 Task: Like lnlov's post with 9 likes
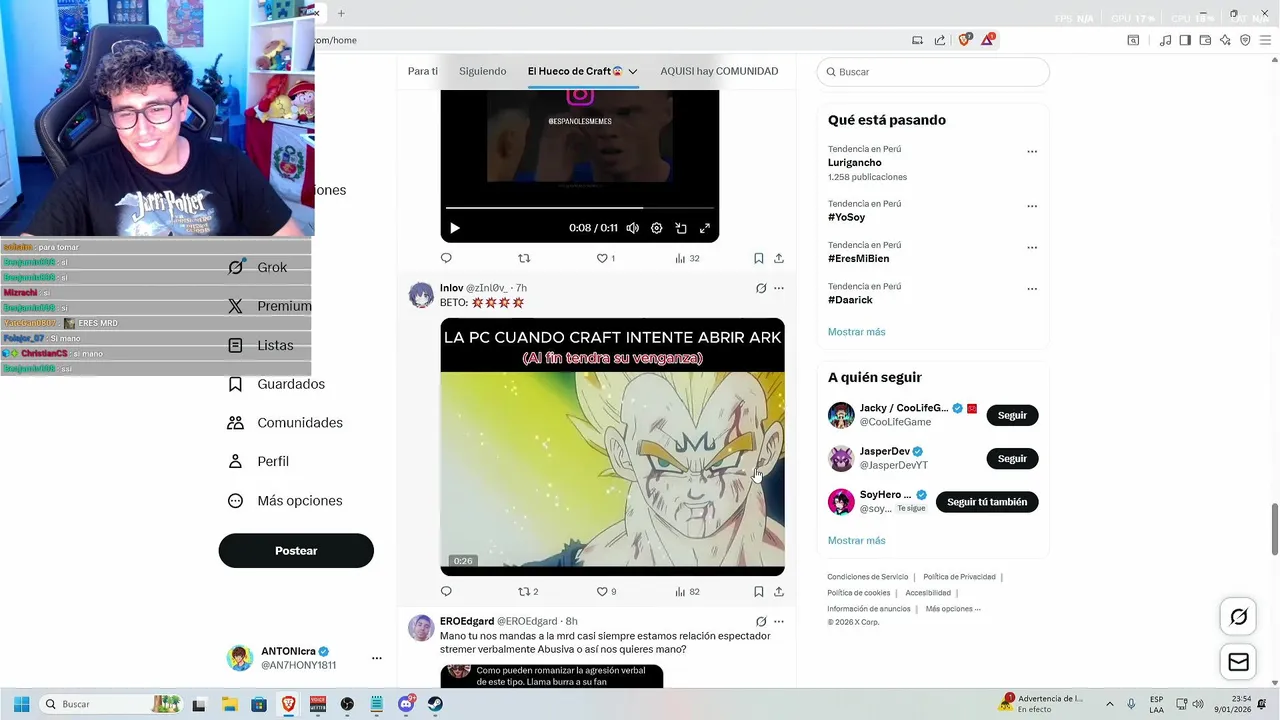tap(606, 592)
